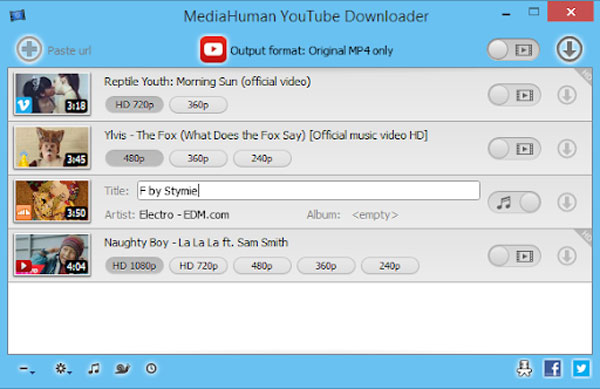Open Output format: Original MP4 only settings
Image resolution: width=600 pixels, height=389 pixels.
coord(311,50)
